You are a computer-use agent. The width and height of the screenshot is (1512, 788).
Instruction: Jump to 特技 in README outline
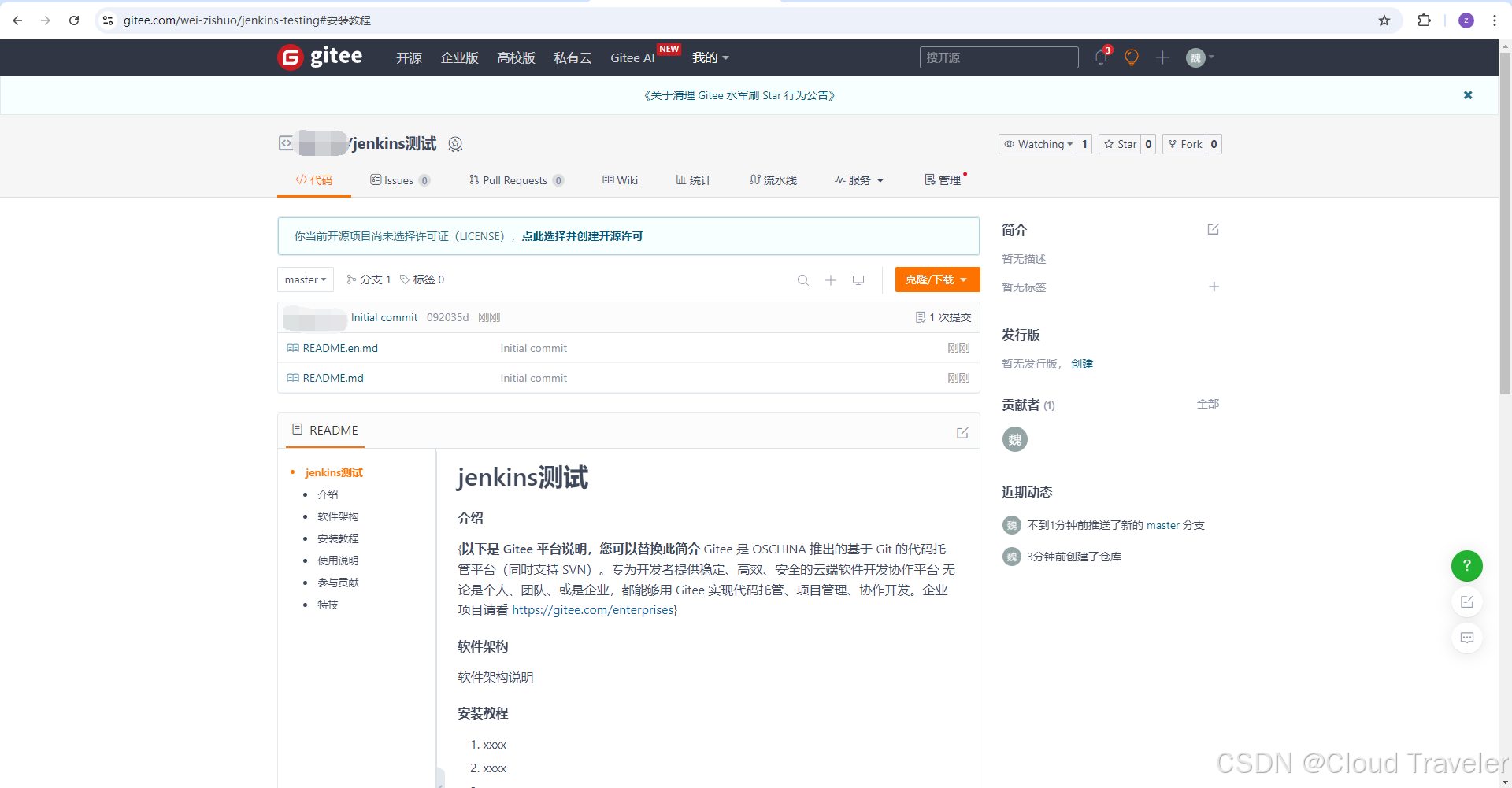(328, 605)
